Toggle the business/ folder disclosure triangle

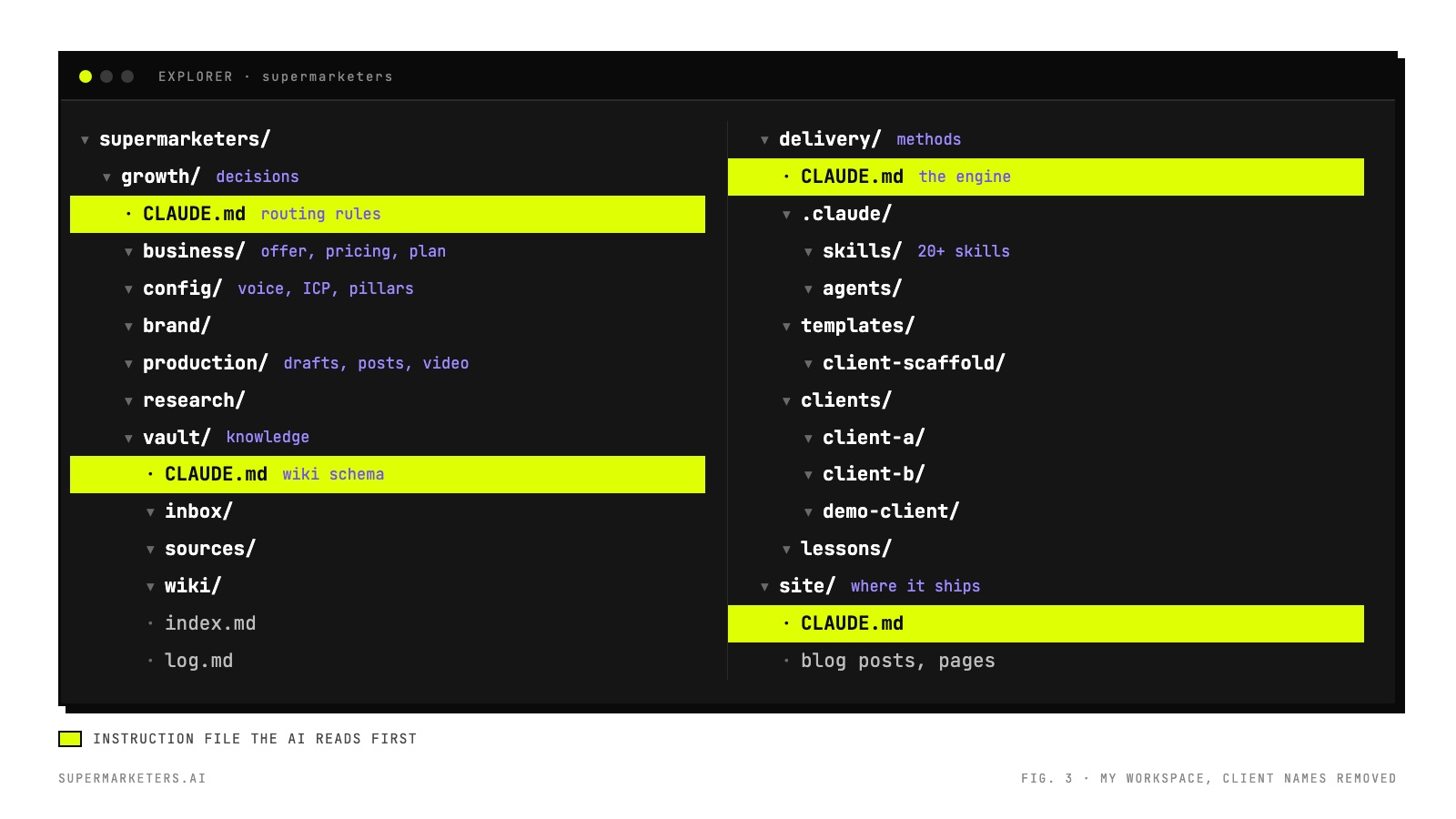point(128,252)
